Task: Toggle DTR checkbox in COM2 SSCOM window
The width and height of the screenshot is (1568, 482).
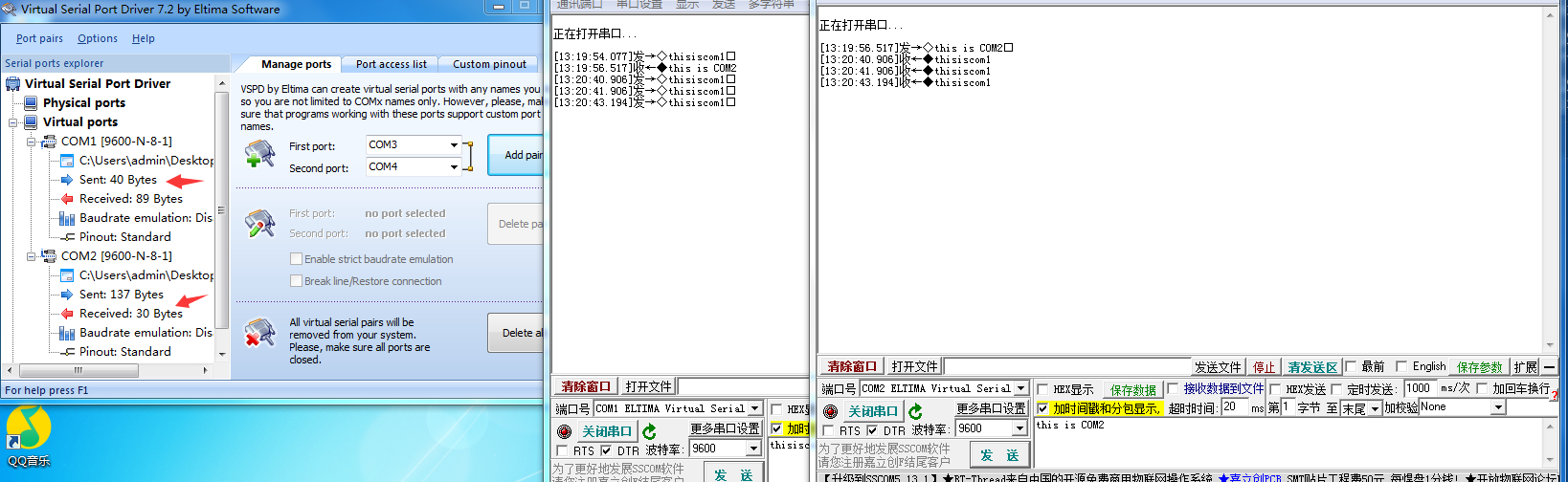Action: click(x=872, y=430)
